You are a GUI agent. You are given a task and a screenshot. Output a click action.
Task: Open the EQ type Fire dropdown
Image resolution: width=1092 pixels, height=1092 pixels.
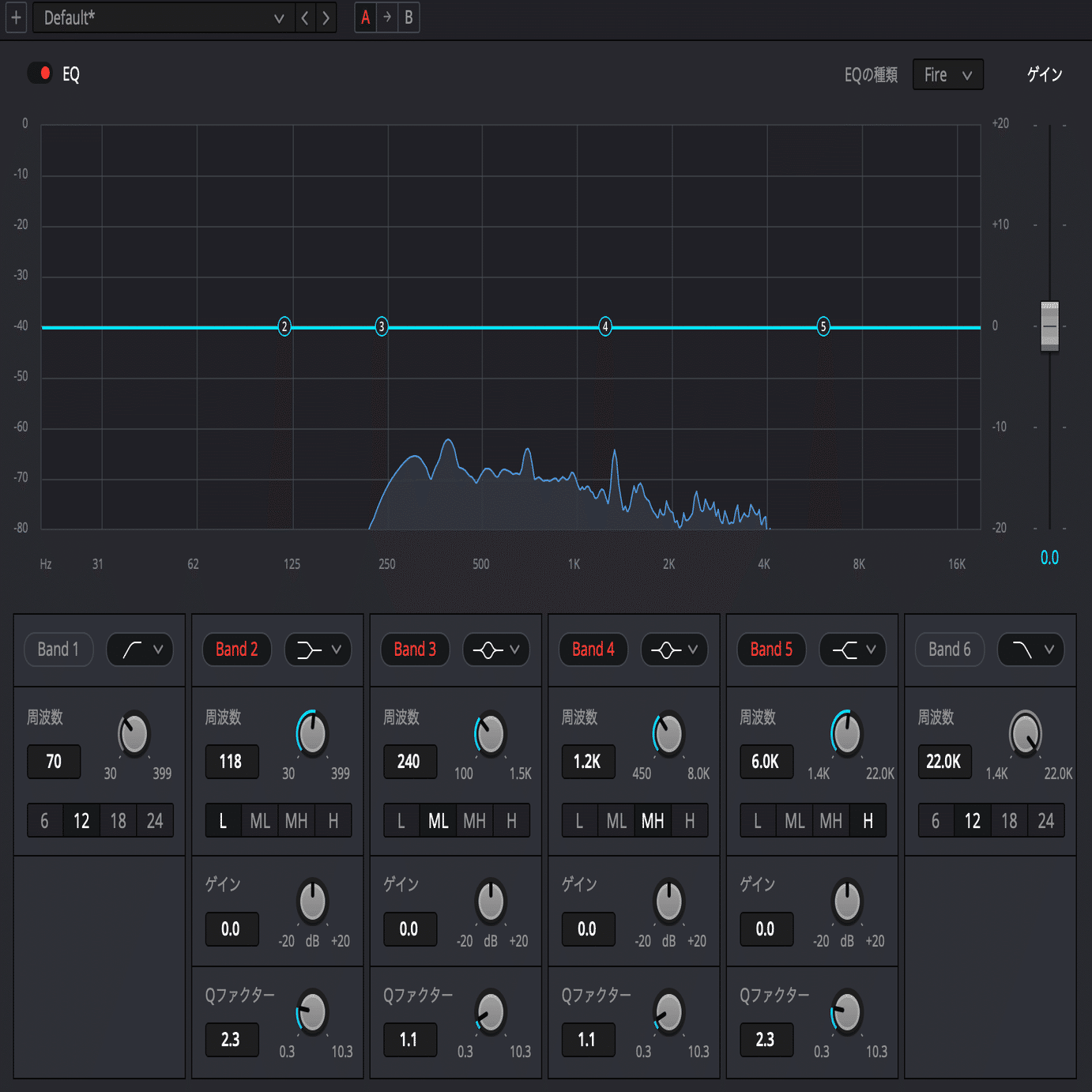pos(948,74)
